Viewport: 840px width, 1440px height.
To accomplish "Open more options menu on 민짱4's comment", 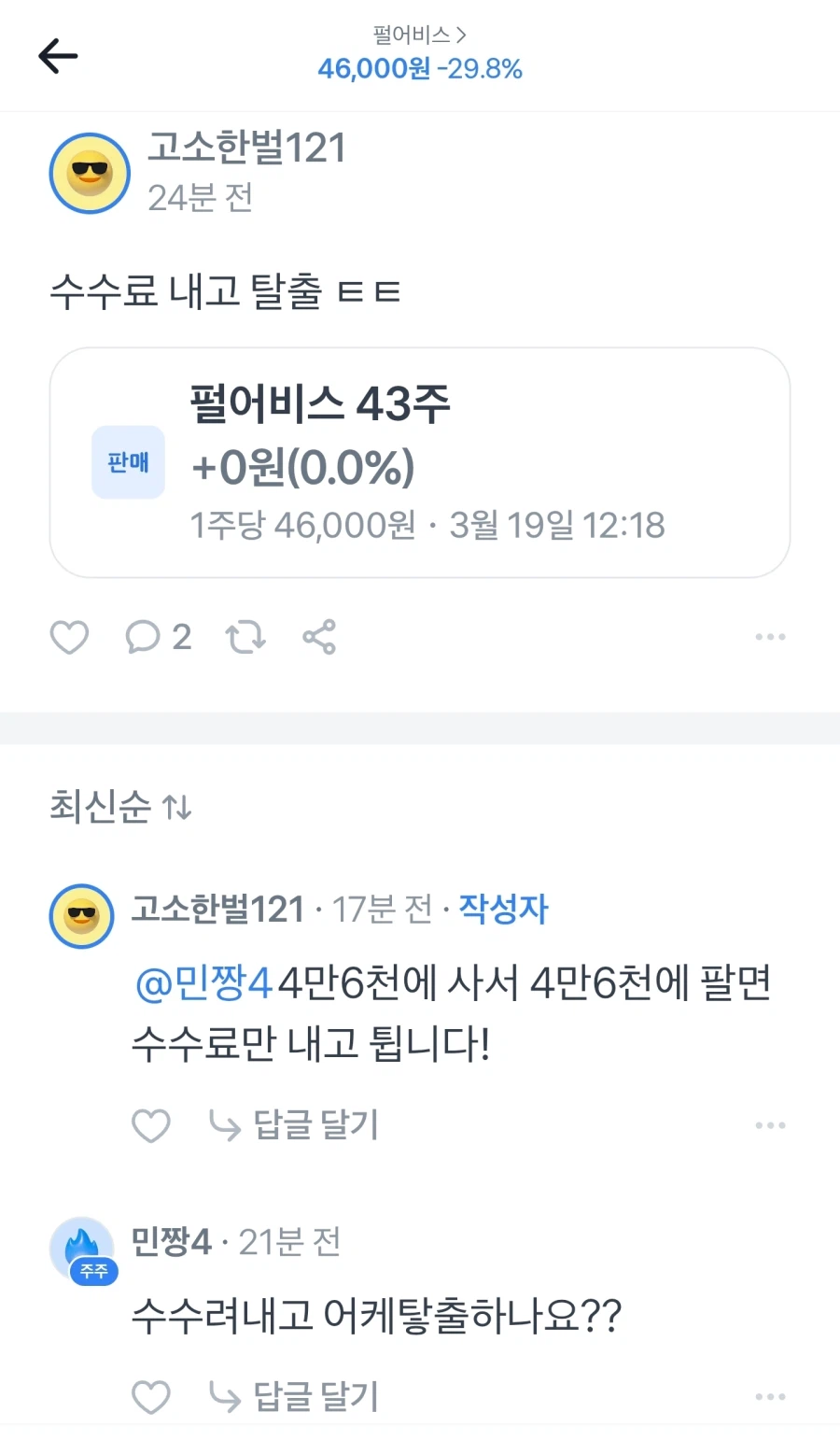I will click(771, 1397).
